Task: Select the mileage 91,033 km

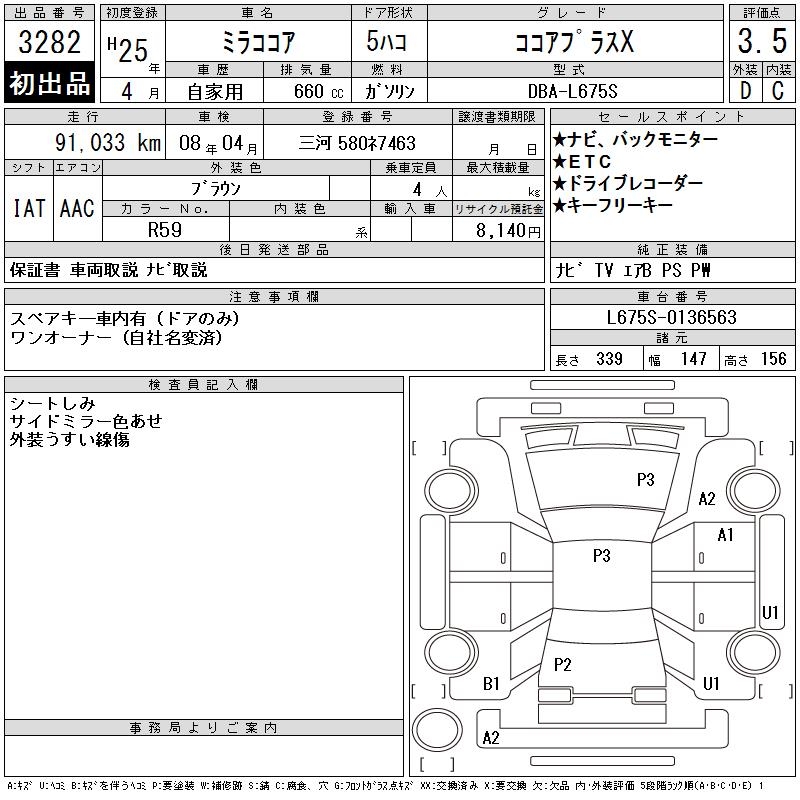Action: pyautogui.click(x=108, y=142)
